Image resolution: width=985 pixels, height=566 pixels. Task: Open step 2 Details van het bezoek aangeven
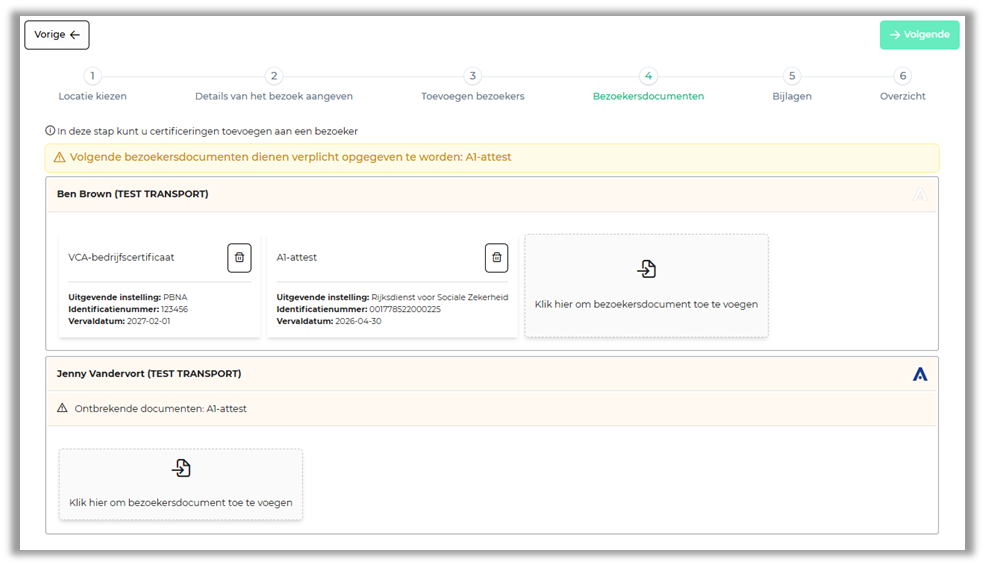pos(274,77)
